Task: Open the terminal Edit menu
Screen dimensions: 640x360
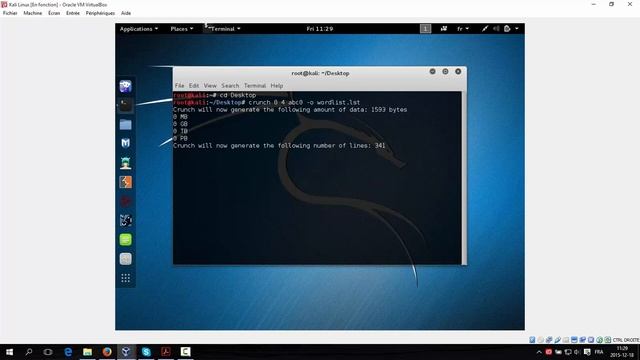Action: 194,85
